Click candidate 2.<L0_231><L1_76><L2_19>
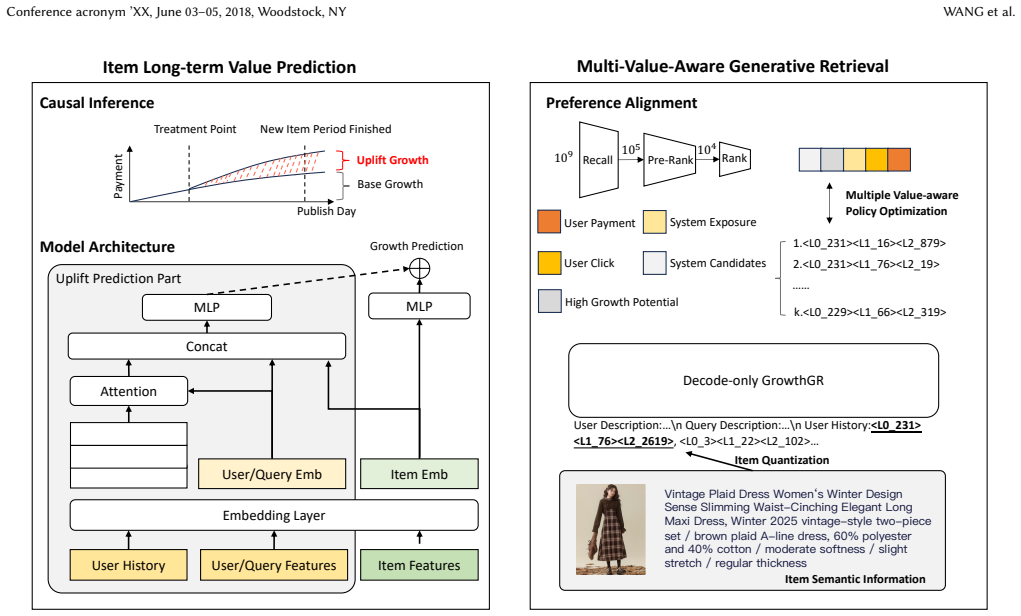Viewport: 1021px width, 616px height. (x=866, y=264)
